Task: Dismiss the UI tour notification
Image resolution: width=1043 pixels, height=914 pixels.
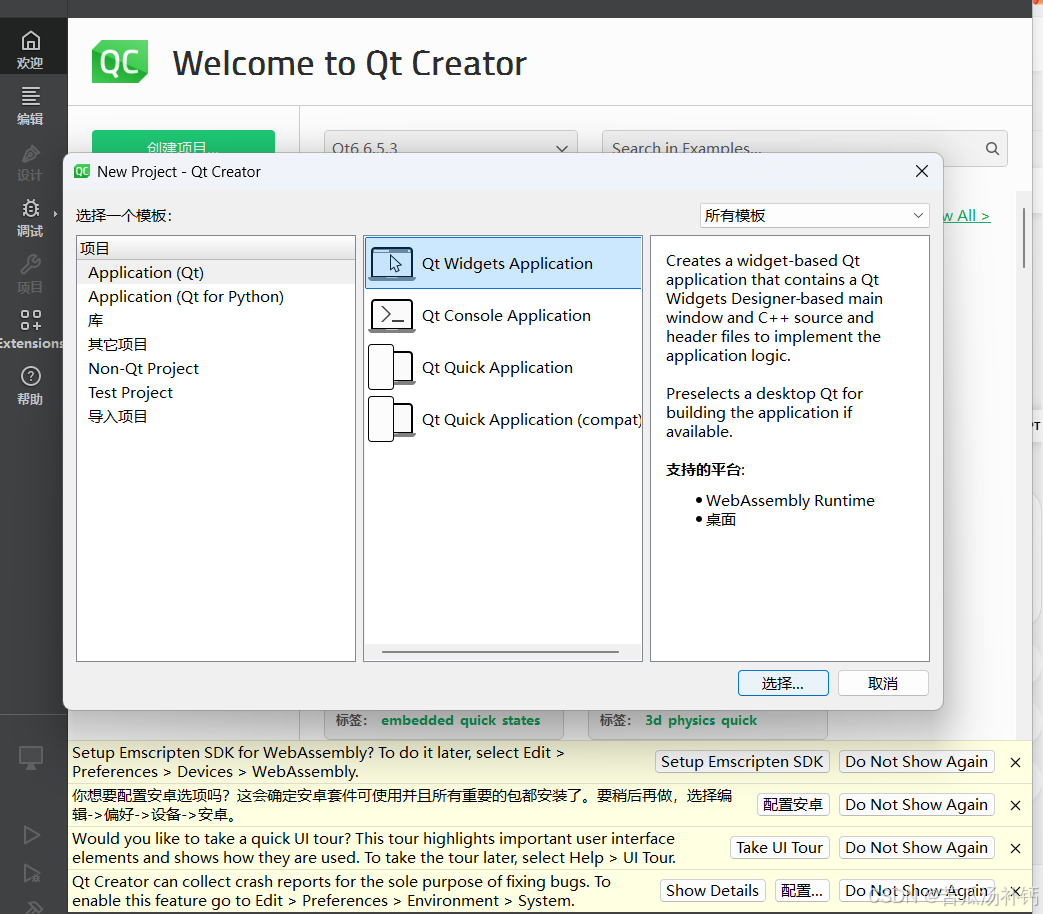Action: [x=1015, y=848]
